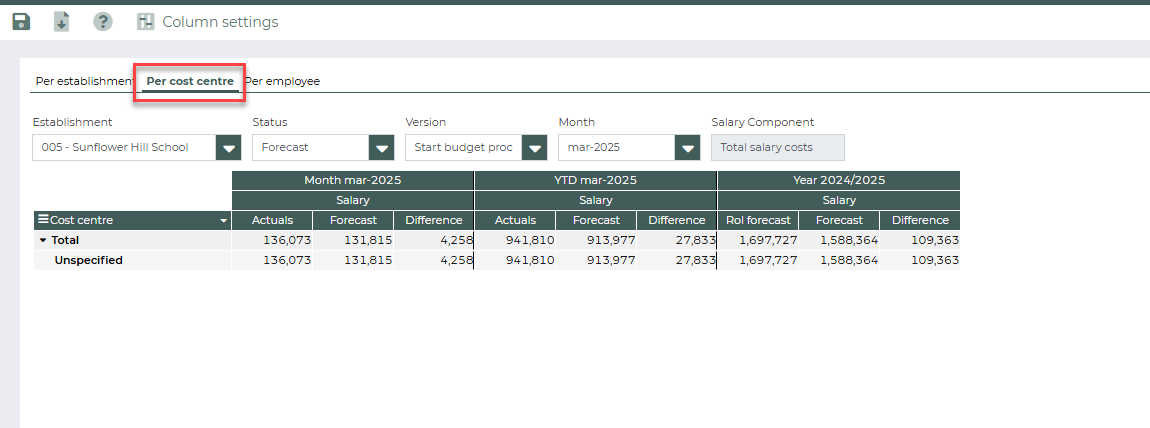Click the Month mar-2025 column group header
Viewport: 1150px width, 428px height.
click(352, 180)
